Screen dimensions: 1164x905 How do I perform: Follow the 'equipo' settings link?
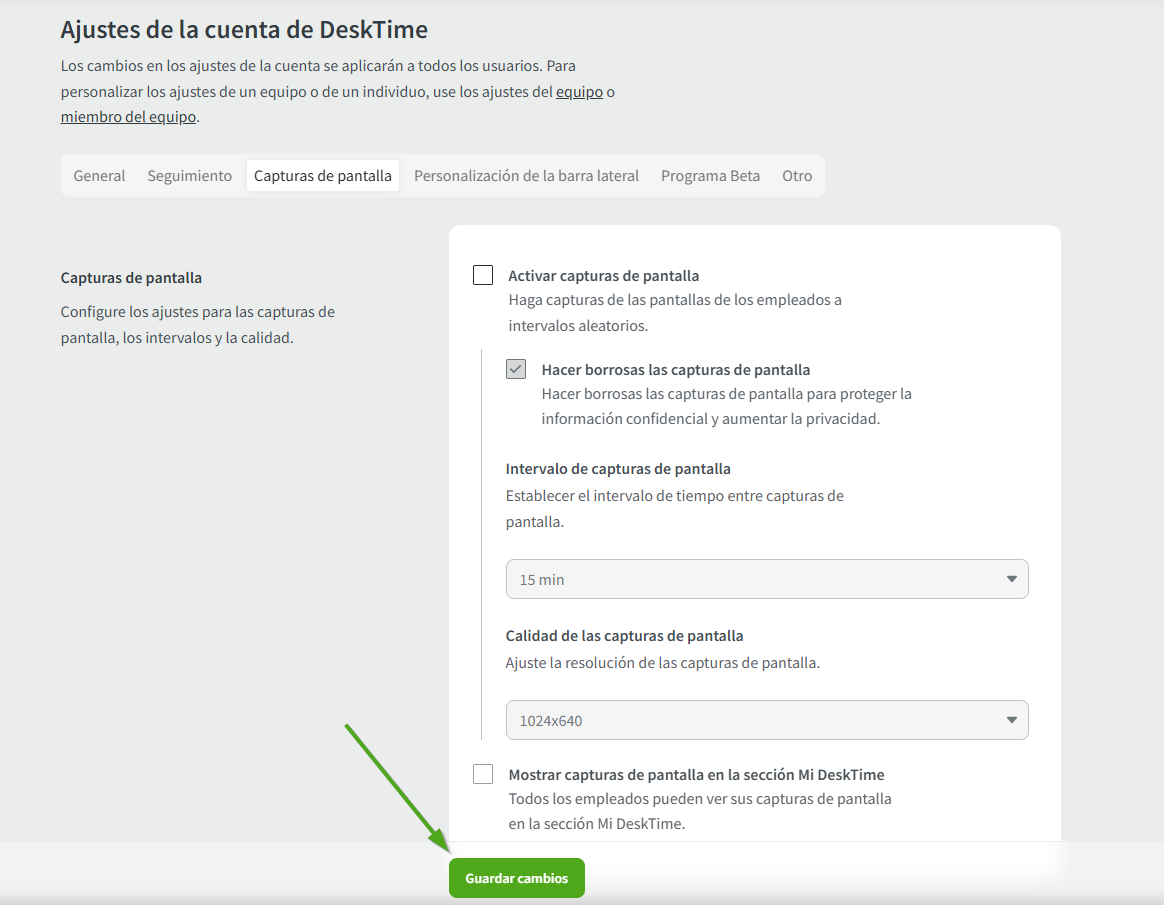(579, 92)
